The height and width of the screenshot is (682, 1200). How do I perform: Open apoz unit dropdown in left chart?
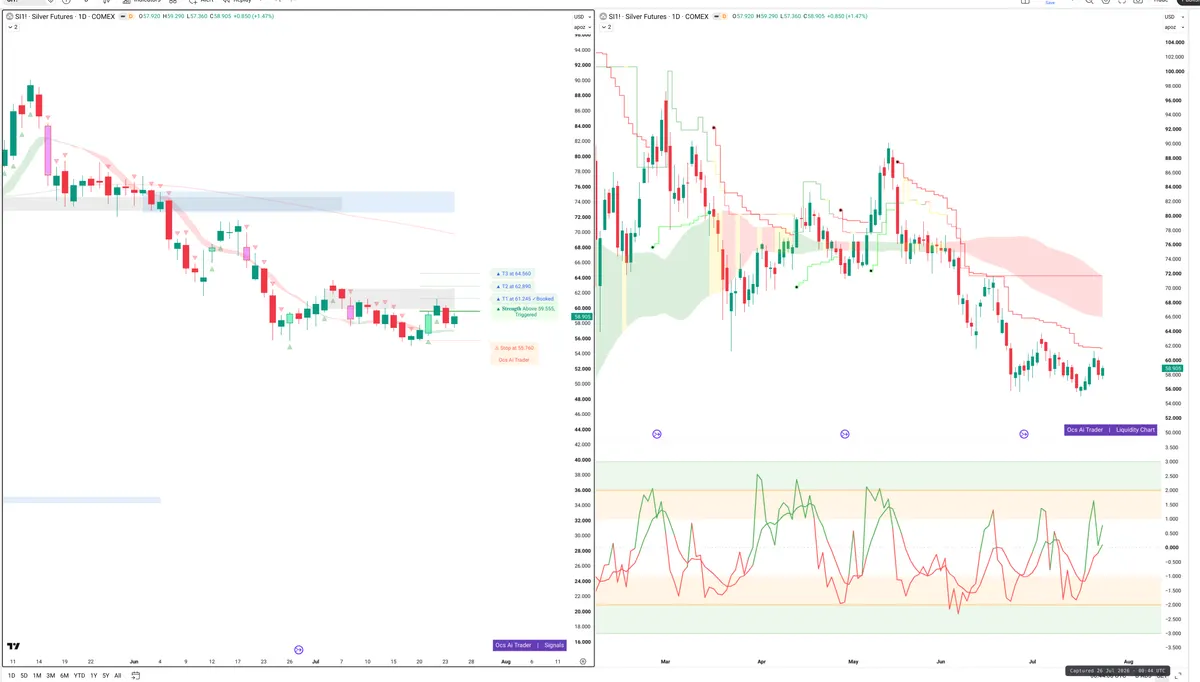[x=580, y=26]
